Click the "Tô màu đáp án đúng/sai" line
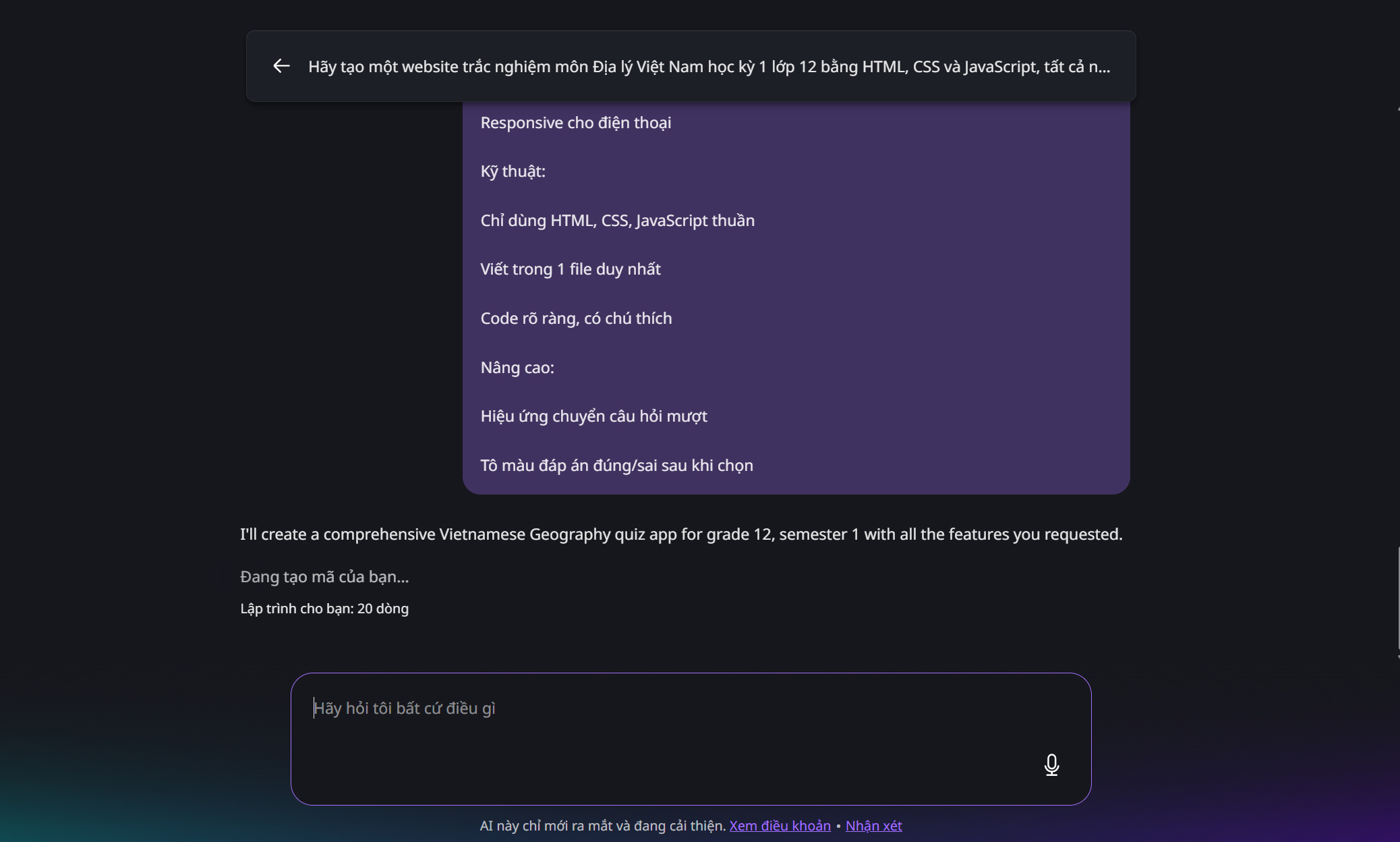 (616, 466)
